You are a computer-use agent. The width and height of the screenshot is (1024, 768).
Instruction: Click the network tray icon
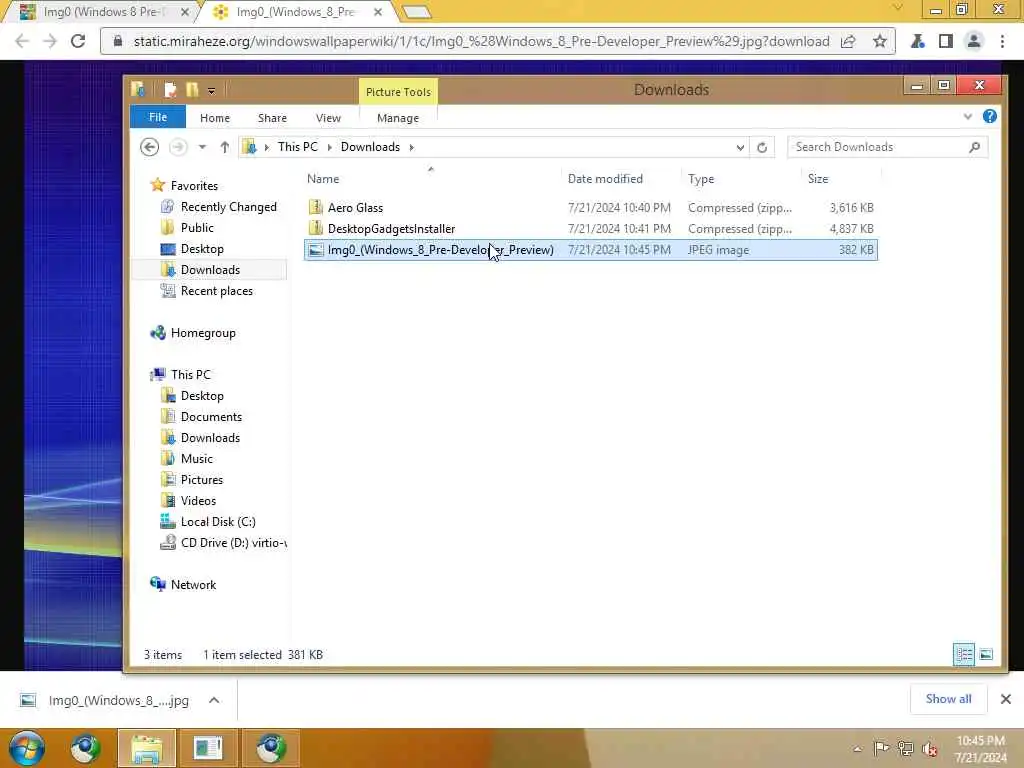[x=905, y=748]
